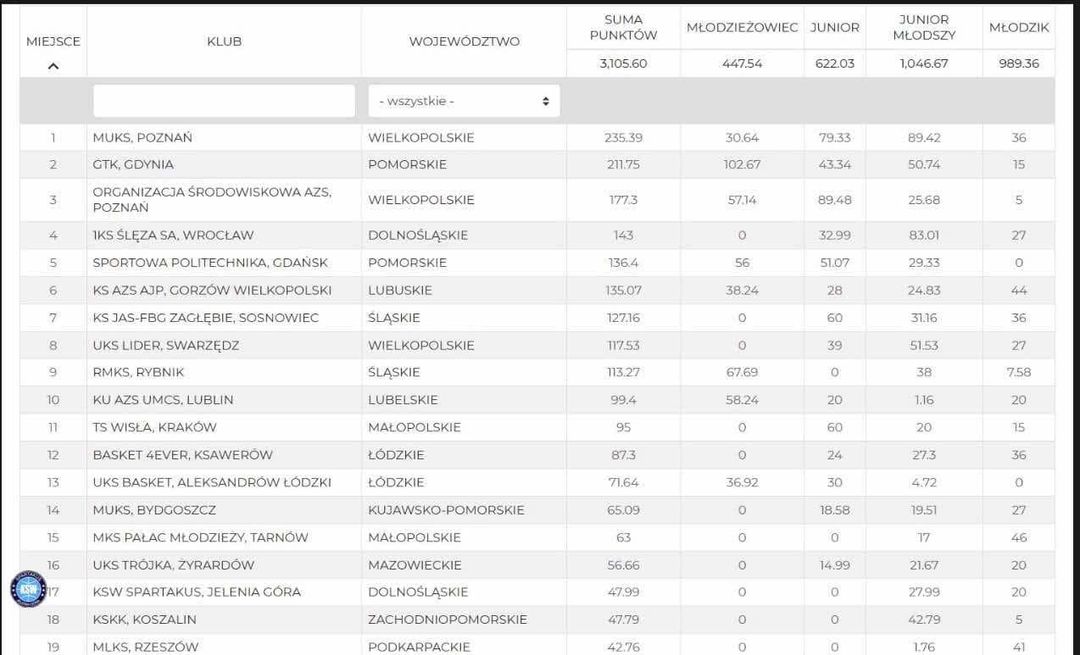Sort by SUMA PUNKTÓW column header
This screenshot has width=1080, height=655.
click(x=623, y=28)
